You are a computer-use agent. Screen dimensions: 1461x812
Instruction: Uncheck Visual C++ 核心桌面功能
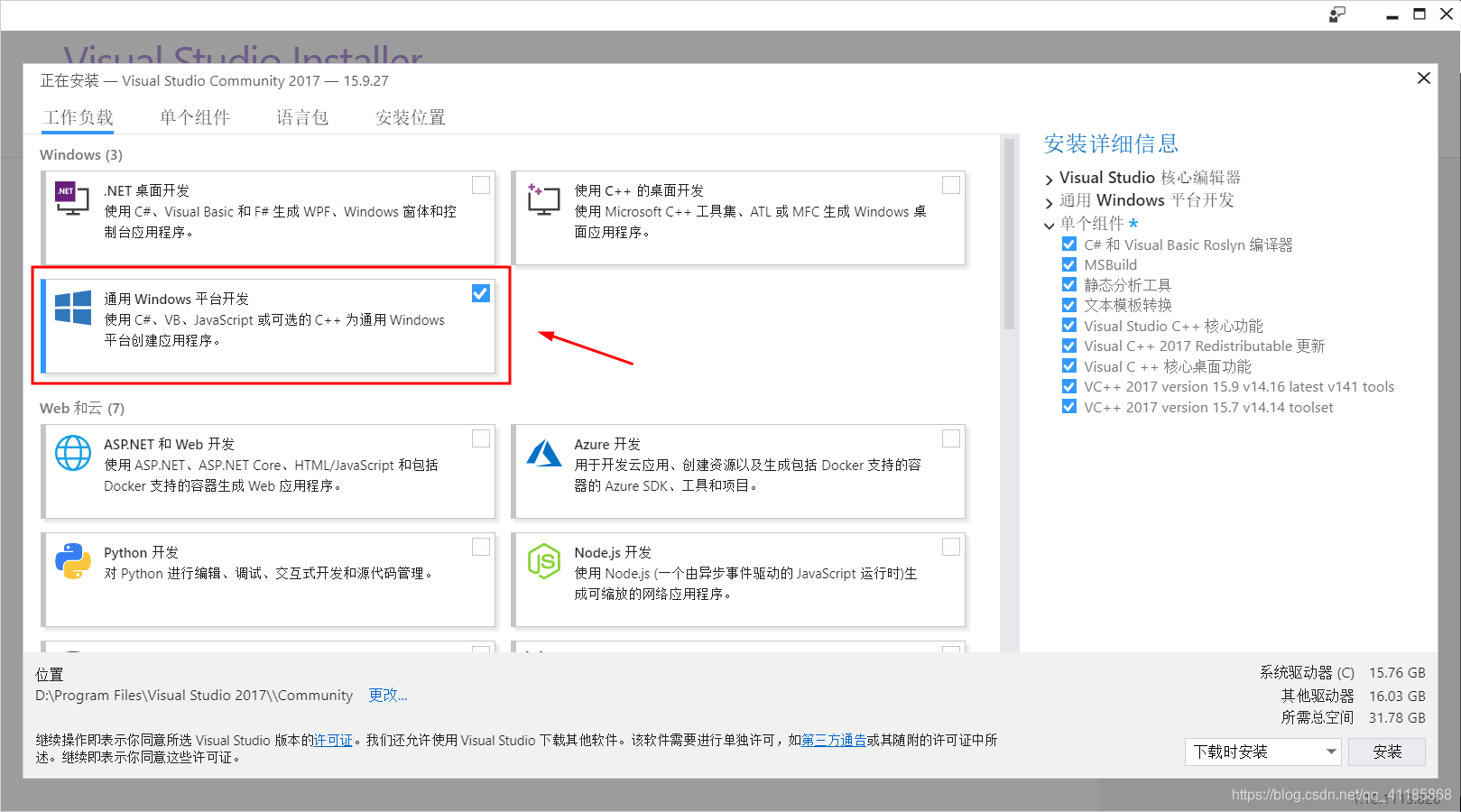tap(1069, 366)
